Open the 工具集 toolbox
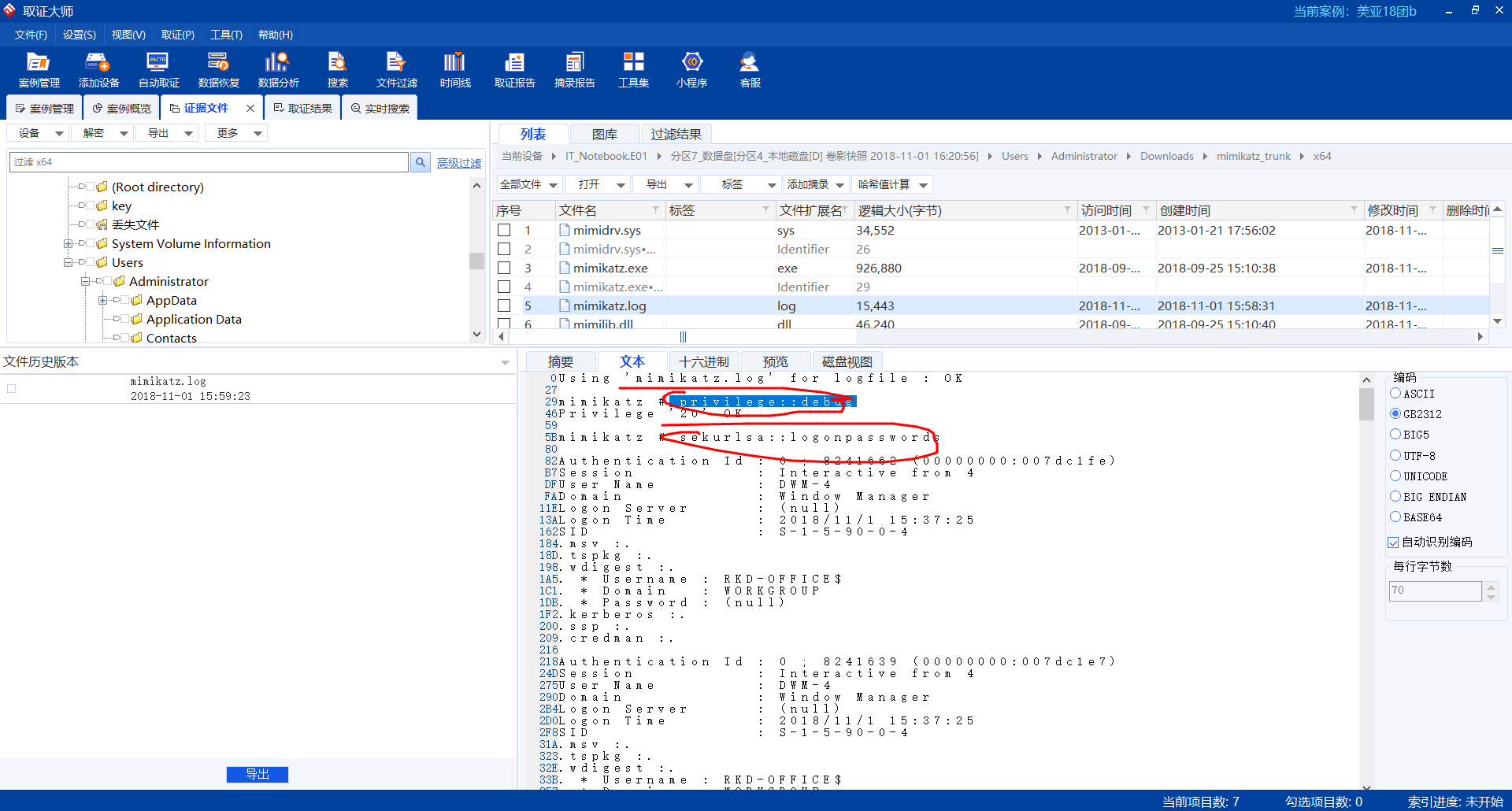The height and width of the screenshot is (811, 1512). 633,70
